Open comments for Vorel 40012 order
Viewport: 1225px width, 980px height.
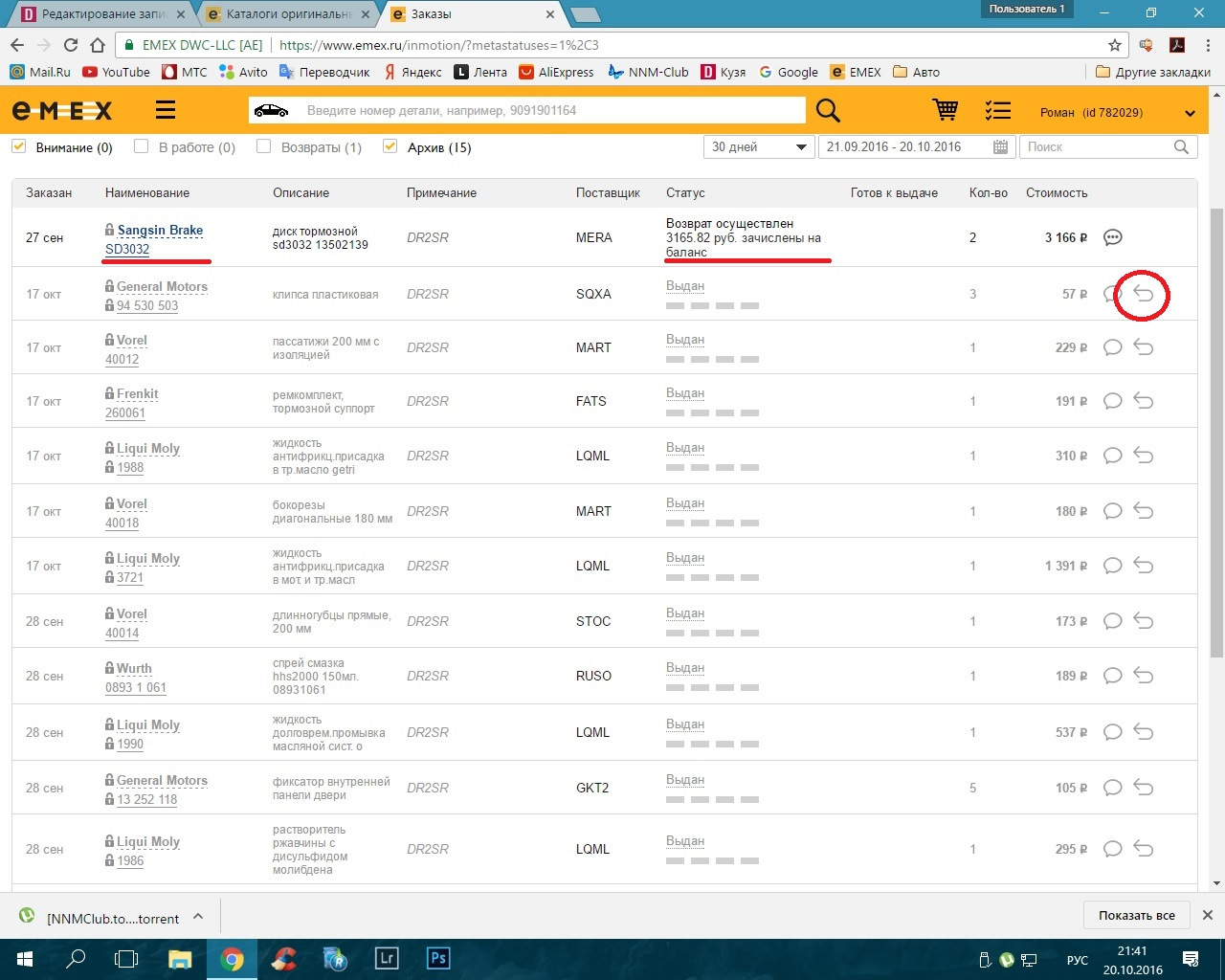tap(1112, 347)
